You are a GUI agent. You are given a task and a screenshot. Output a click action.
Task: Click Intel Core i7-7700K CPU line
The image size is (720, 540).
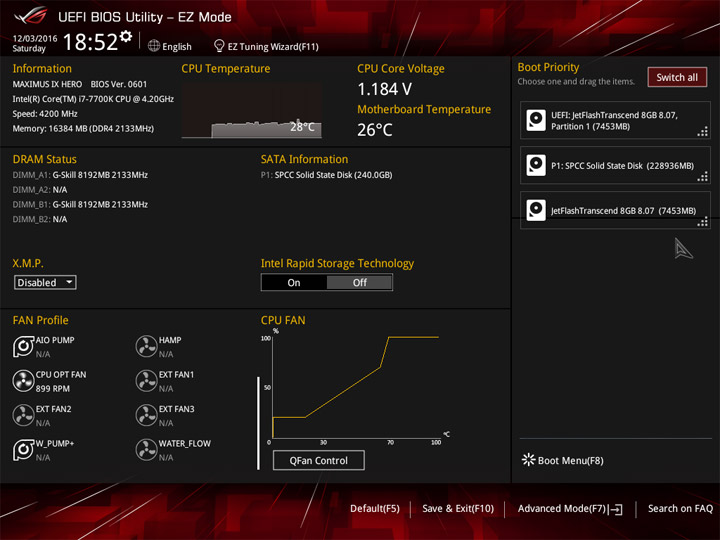(x=93, y=99)
